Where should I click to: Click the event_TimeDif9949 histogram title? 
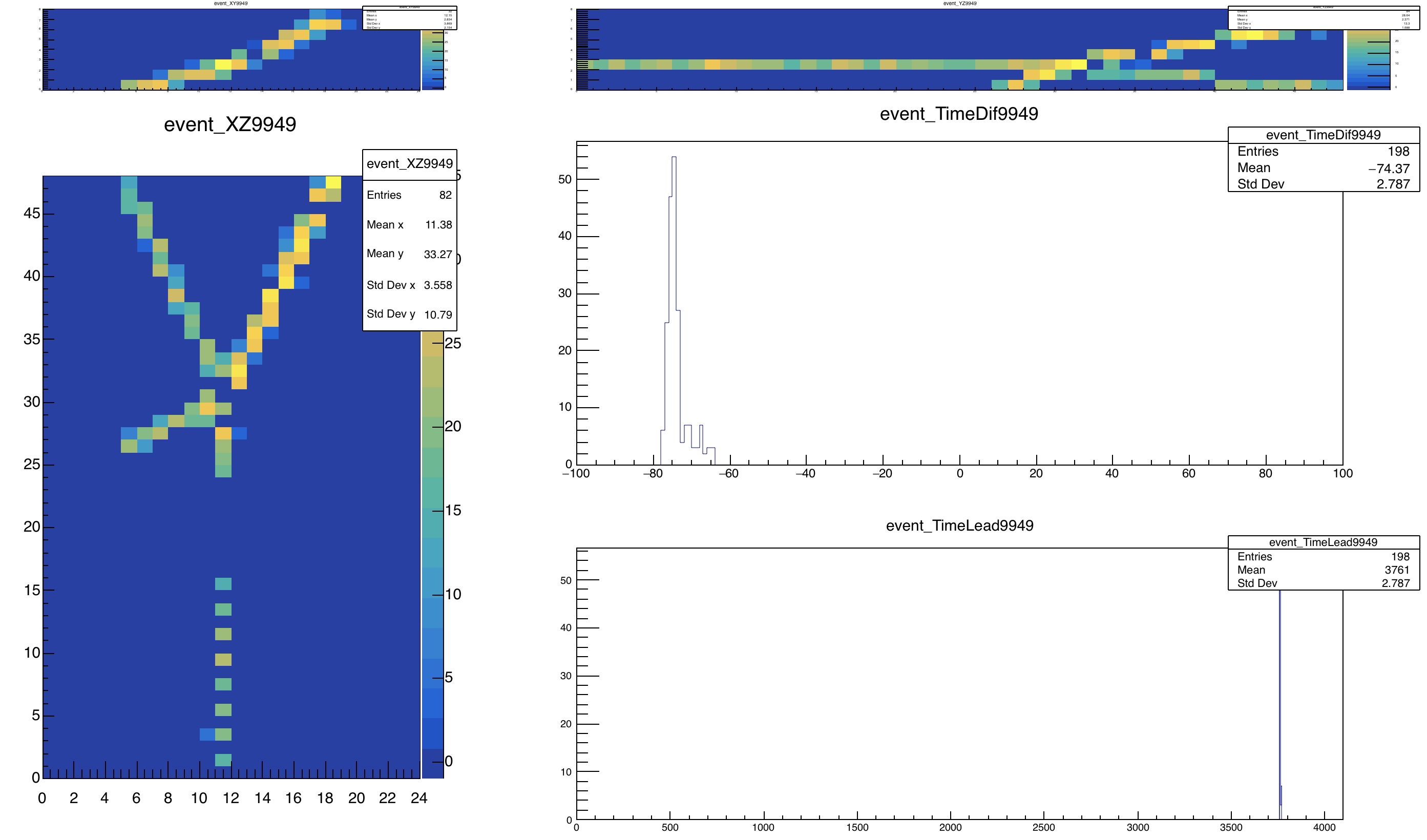click(x=959, y=114)
